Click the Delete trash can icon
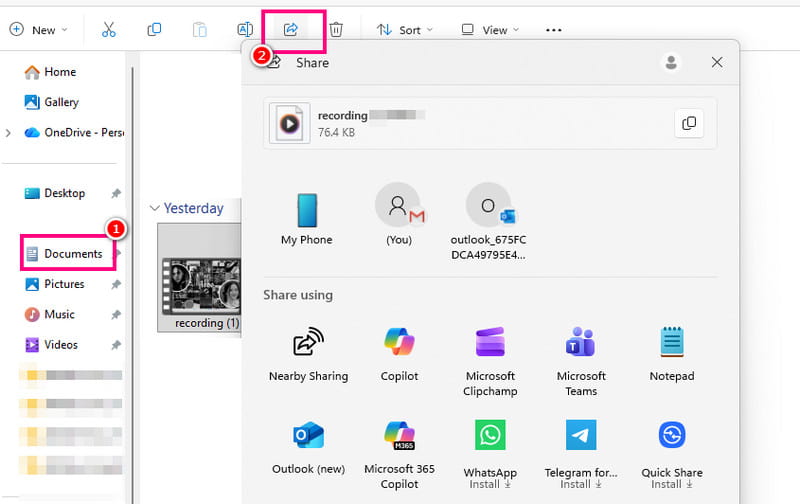The image size is (800, 504). tap(336, 30)
